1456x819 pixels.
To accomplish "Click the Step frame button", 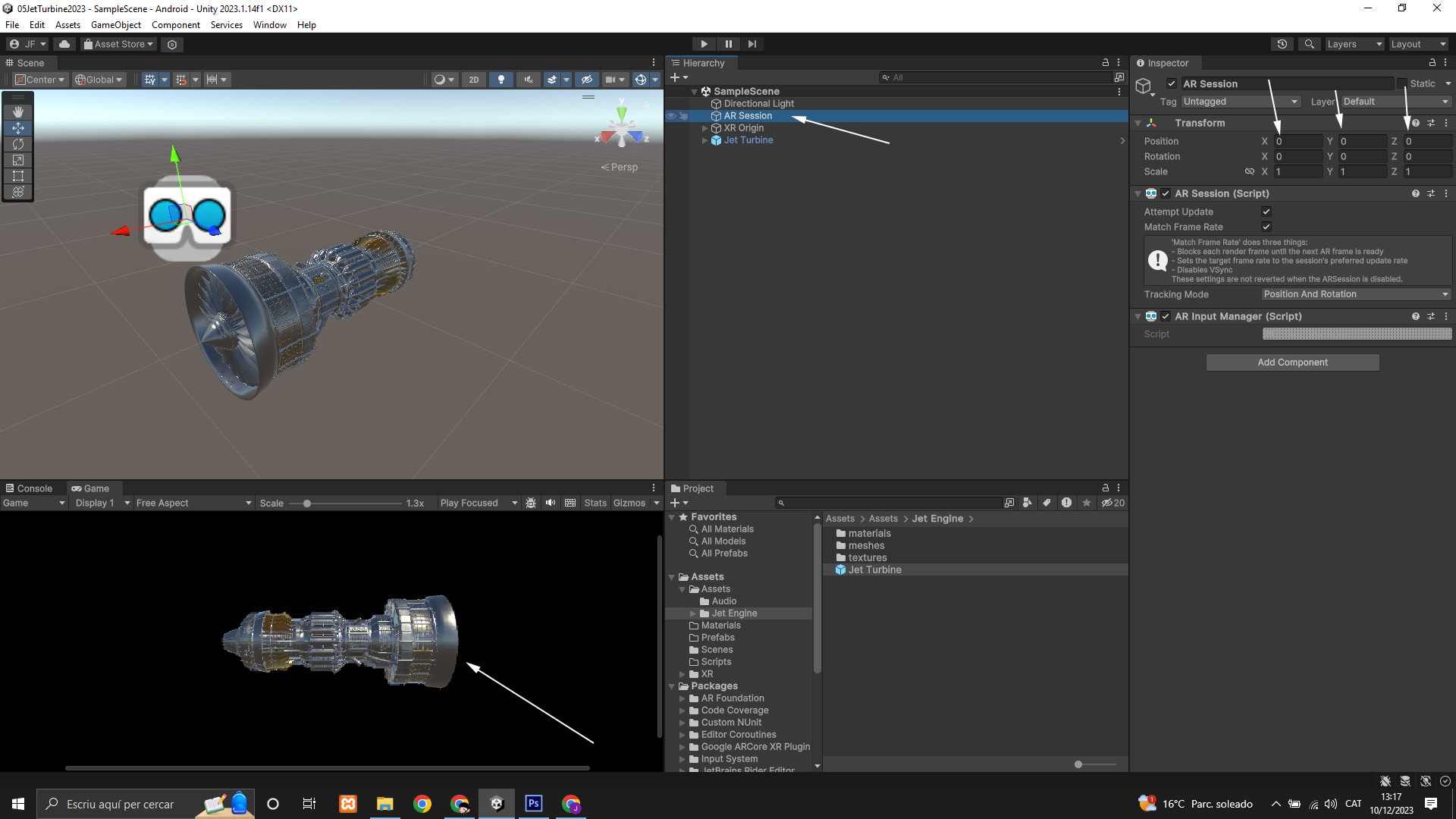I will [x=752, y=44].
